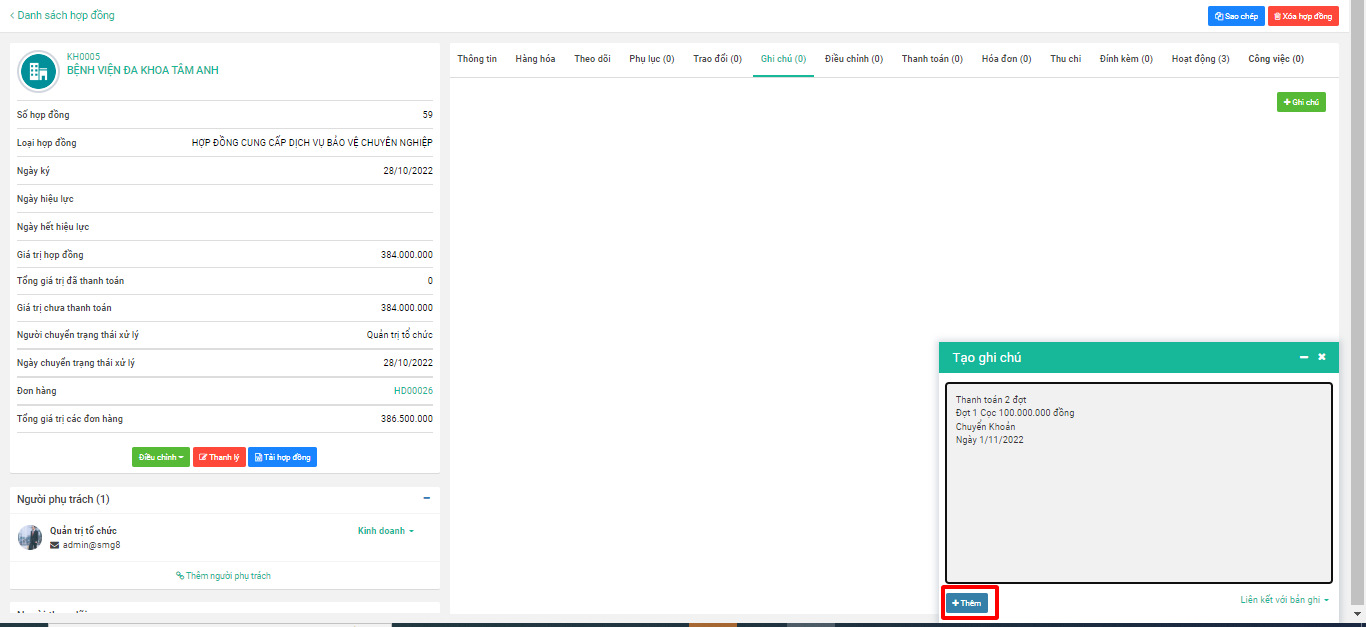Go to the Thanh toán (0) tab
The height and width of the screenshot is (627, 1366).
tap(931, 59)
